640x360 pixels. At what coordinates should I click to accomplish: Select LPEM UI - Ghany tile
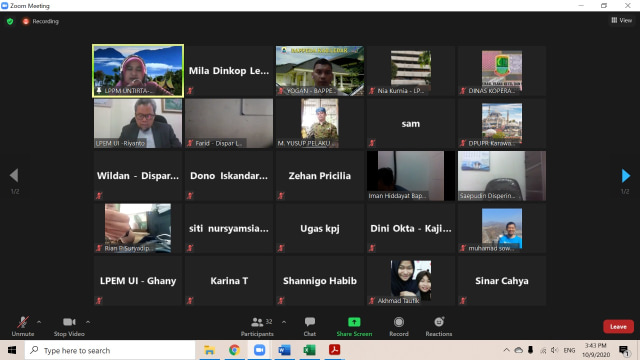coord(138,281)
